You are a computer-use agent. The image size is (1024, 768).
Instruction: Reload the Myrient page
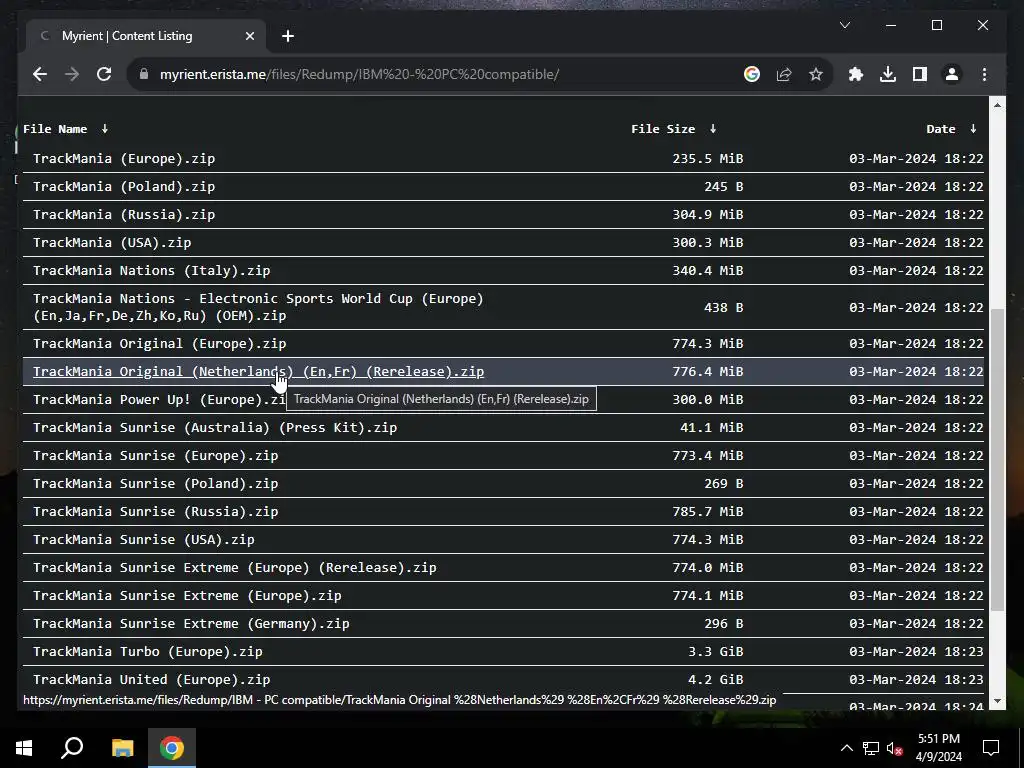(104, 74)
